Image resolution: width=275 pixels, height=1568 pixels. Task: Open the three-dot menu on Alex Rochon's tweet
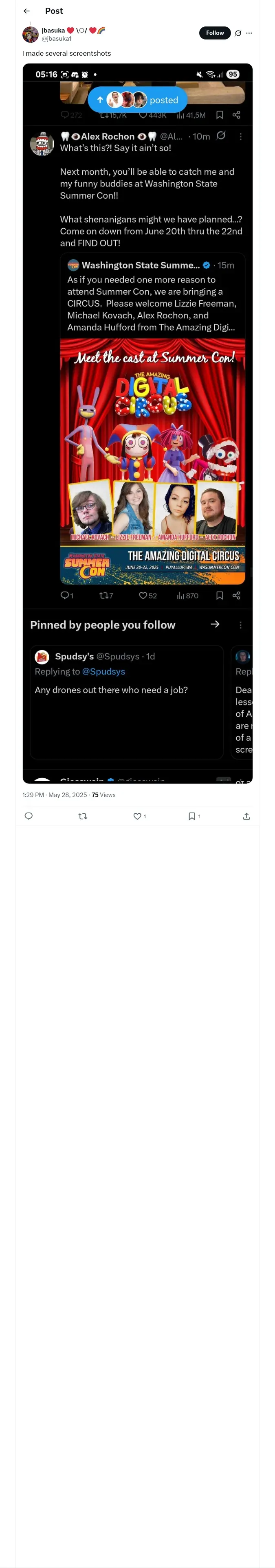click(240, 136)
